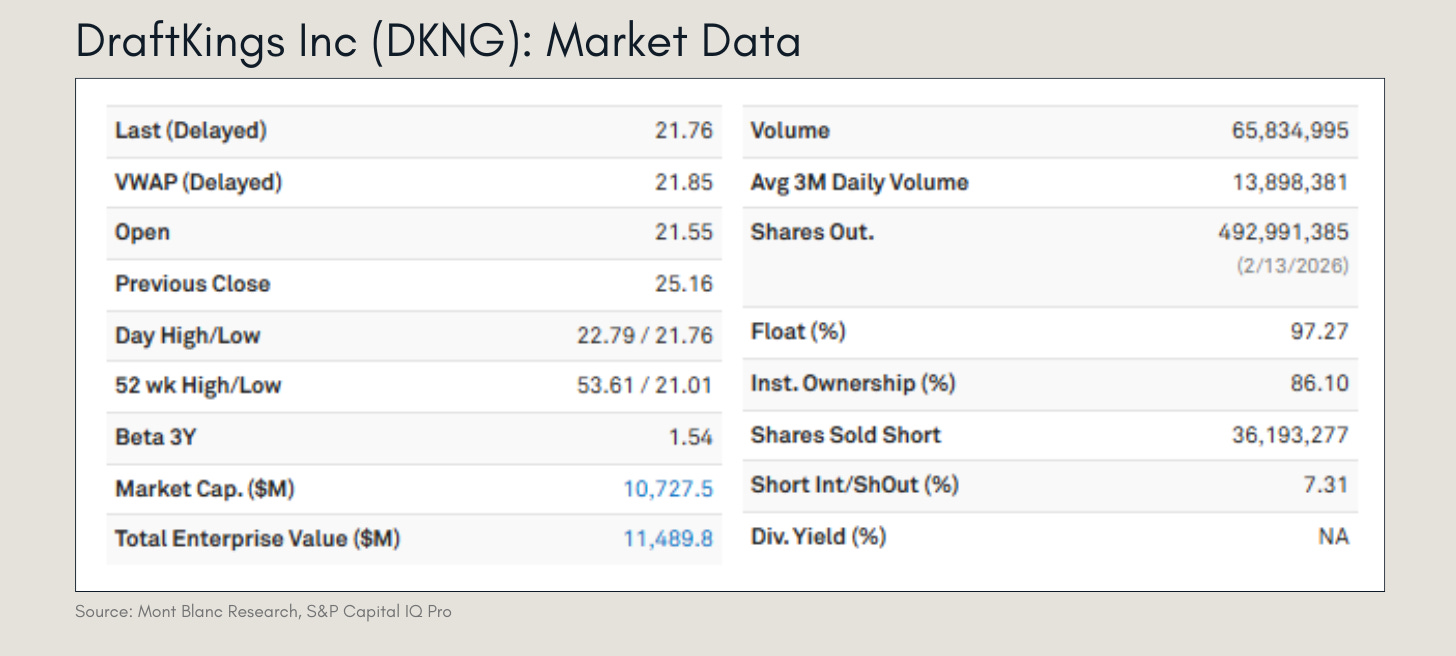Image resolution: width=1456 pixels, height=656 pixels.
Task: Click the 'Short Int/ShOut (%)' label
Action: [855, 485]
